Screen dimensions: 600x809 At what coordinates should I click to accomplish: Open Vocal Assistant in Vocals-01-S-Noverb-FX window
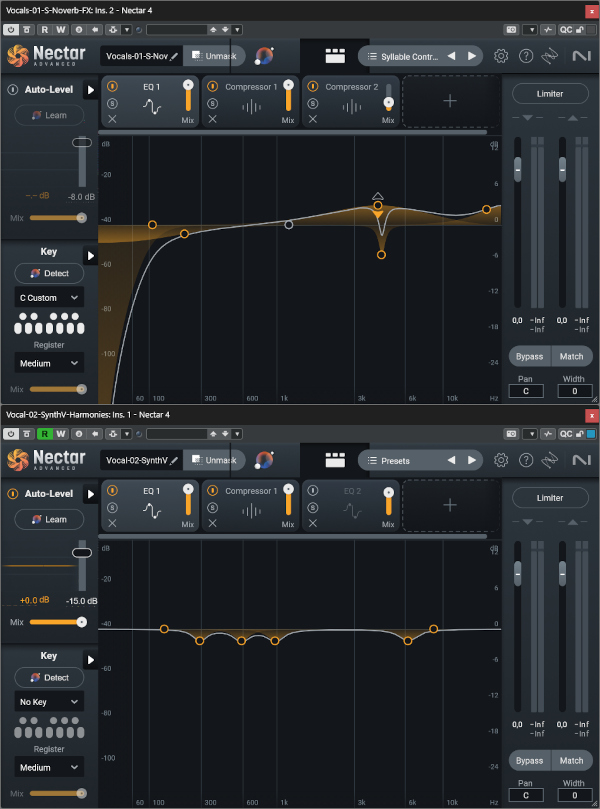point(264,56)
